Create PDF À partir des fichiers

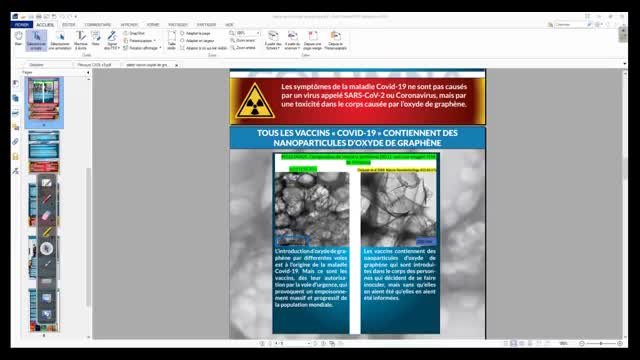tap(273, 40)
